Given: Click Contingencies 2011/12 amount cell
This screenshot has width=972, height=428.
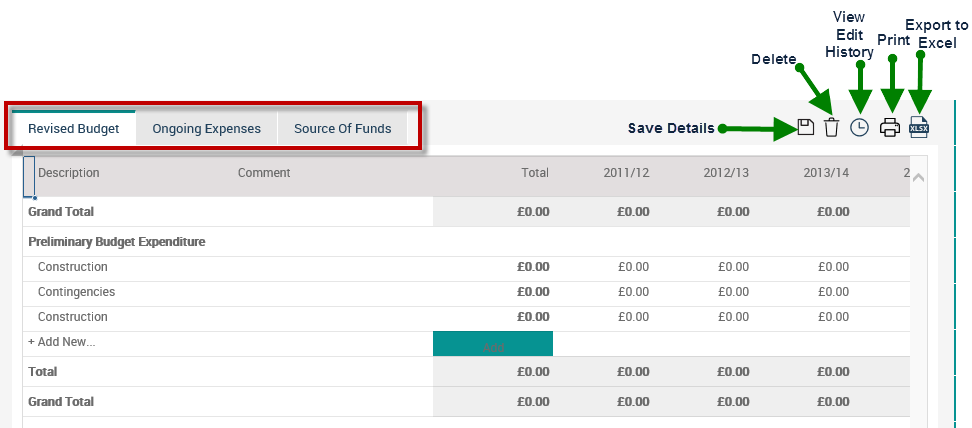Looking at the screenshot, I should point(634,292).
